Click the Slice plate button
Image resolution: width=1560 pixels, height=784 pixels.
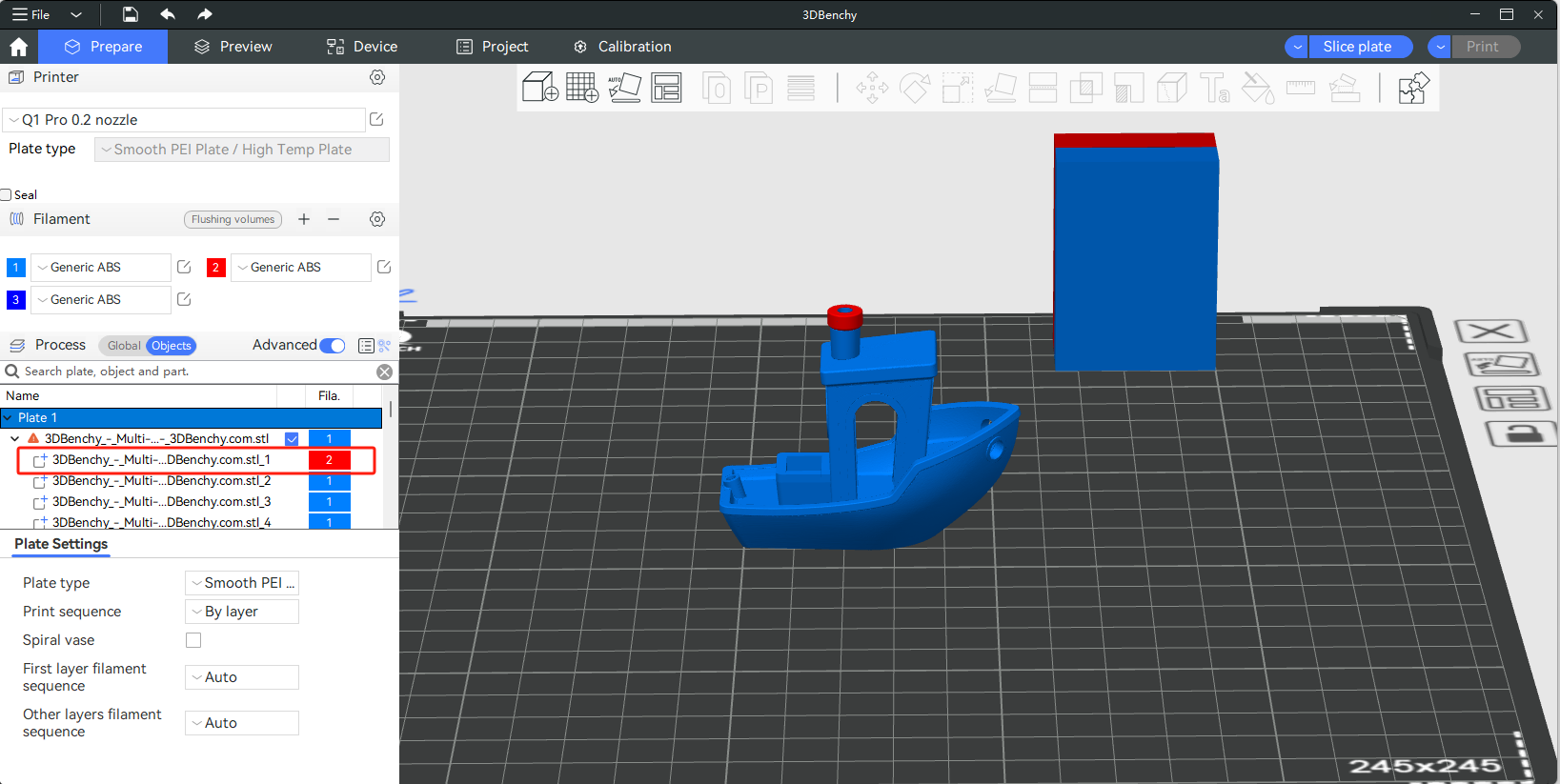[x=1357, y=47]
